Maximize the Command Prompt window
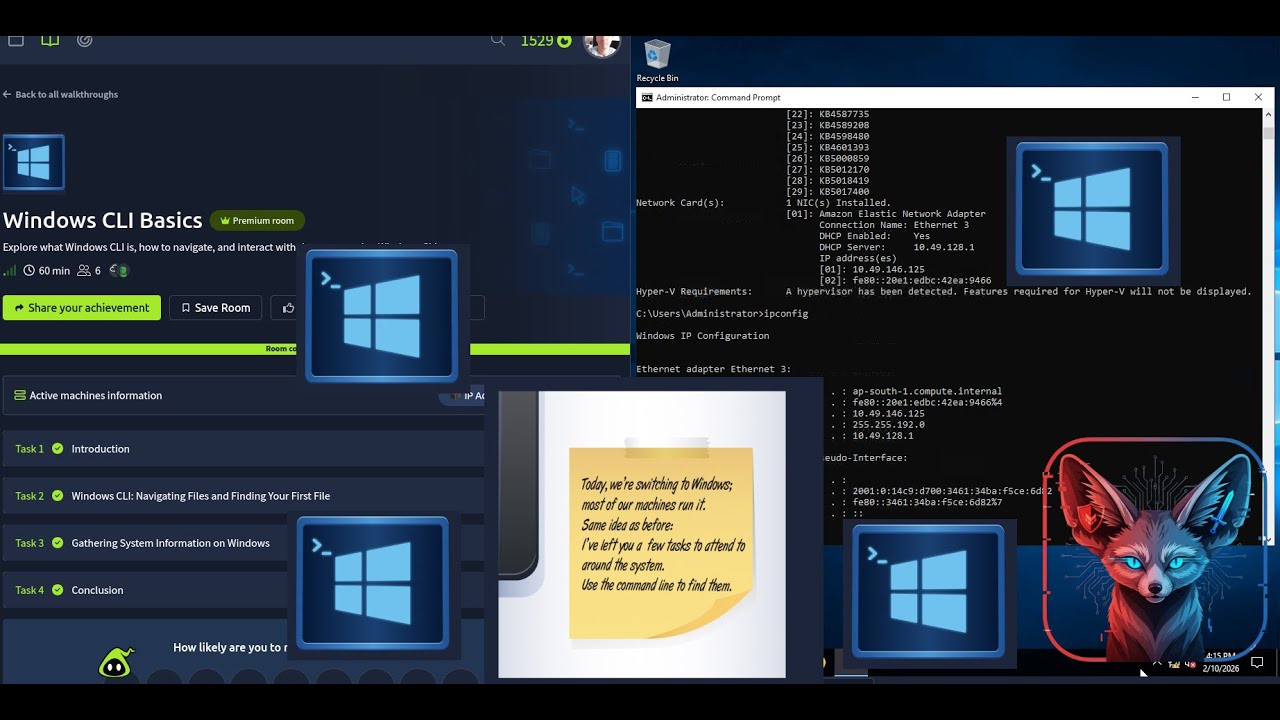Viewport: 1280px width, 720px height. (x=1226, y=98)
